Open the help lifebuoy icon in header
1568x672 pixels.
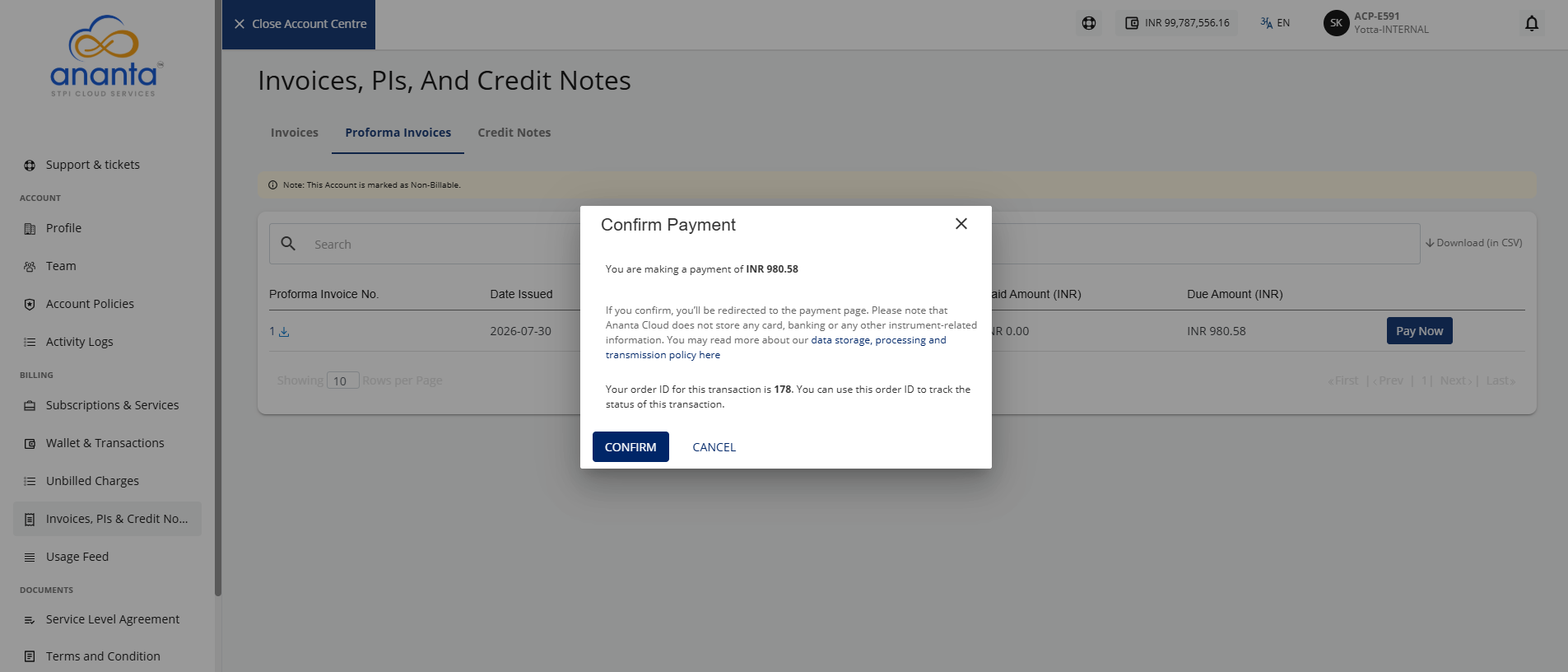pos(1089,23)
